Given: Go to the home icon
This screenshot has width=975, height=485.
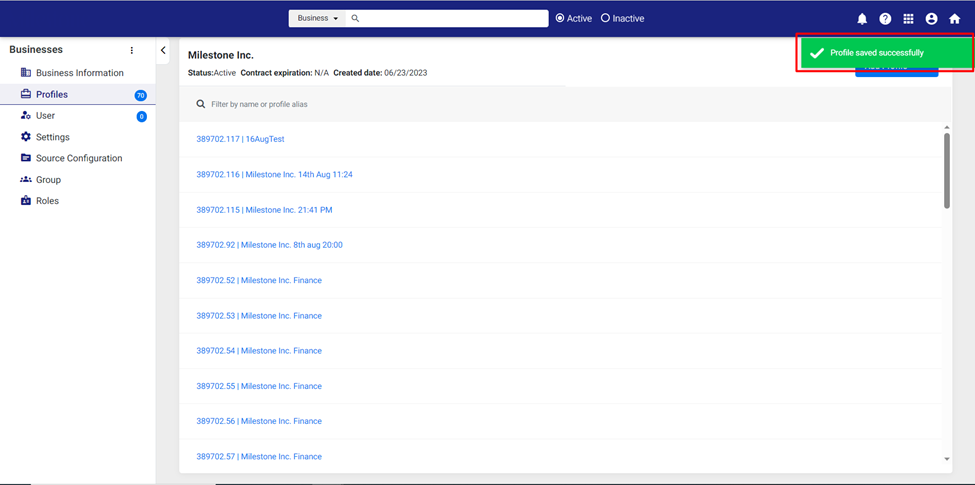Looking at the screenshot, I should (x=954, y=19).
